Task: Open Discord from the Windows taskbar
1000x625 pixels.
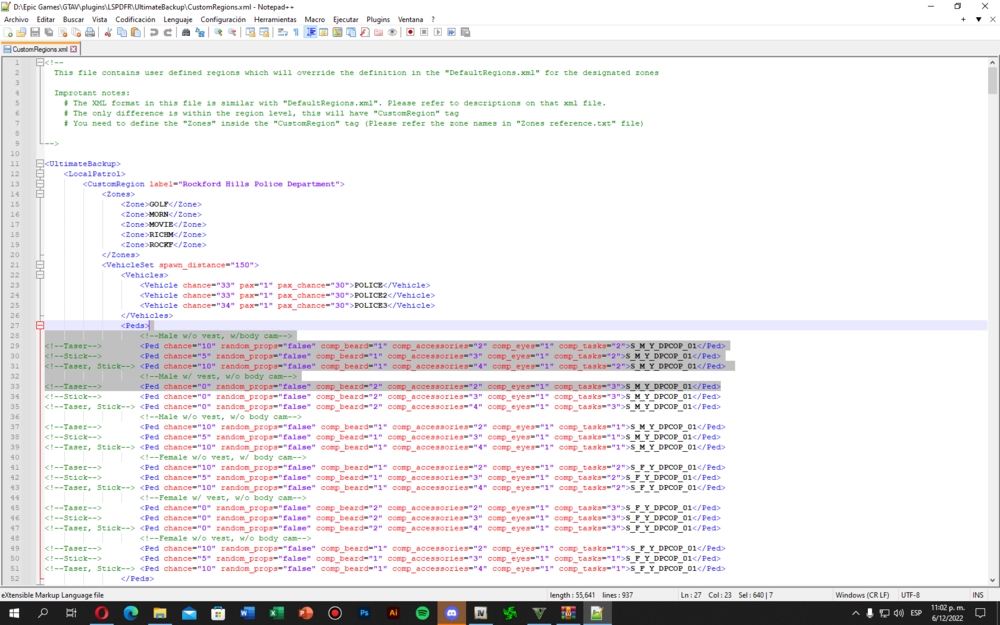Action: coord(451,613)
